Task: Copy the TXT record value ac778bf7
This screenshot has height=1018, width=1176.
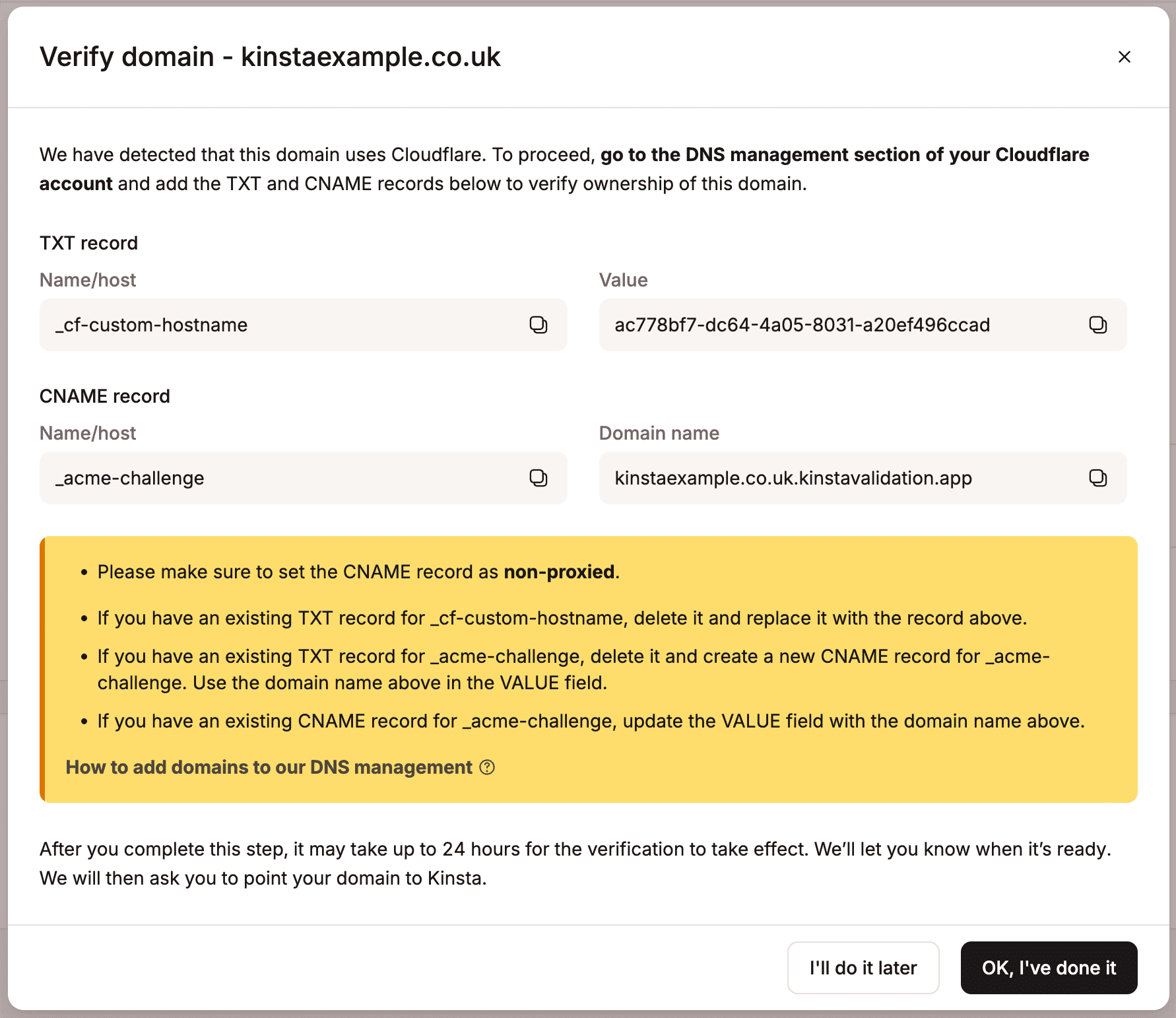Action: pos(1097,325)
